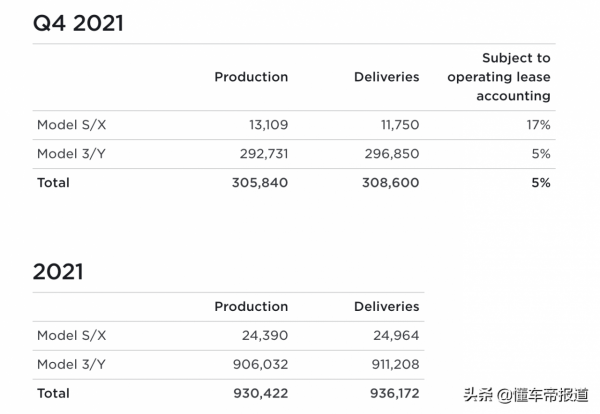Select the Deliveries header in Q4 2021 table
Image resolution: width=600 pixels, height=414 pixels.
(x=387, y=77)
